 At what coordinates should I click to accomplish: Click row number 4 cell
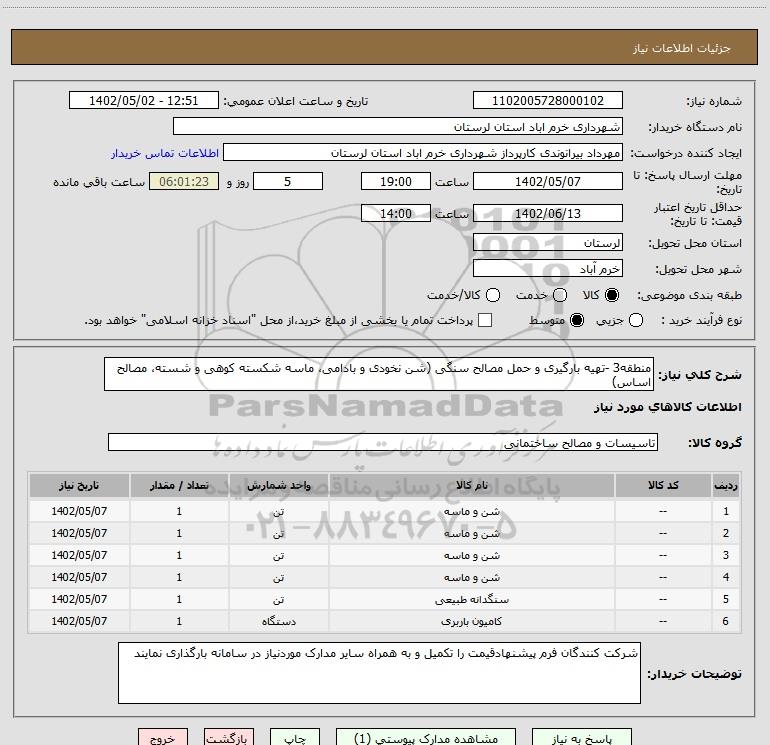tap(726, 578)
